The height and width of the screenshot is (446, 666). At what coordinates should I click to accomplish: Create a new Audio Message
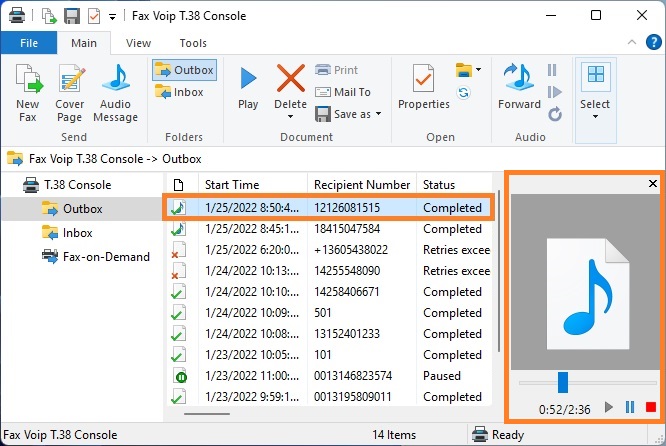115,93
